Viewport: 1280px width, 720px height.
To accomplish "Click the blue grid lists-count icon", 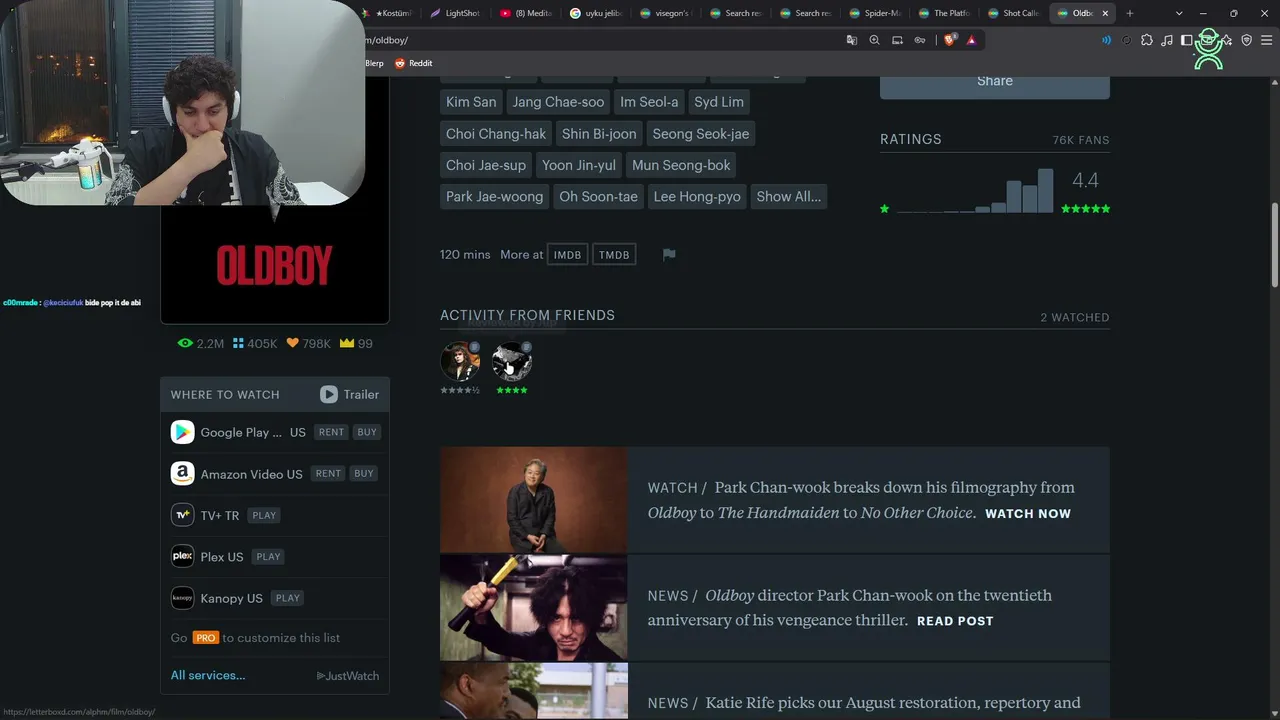I will point(238,343).
